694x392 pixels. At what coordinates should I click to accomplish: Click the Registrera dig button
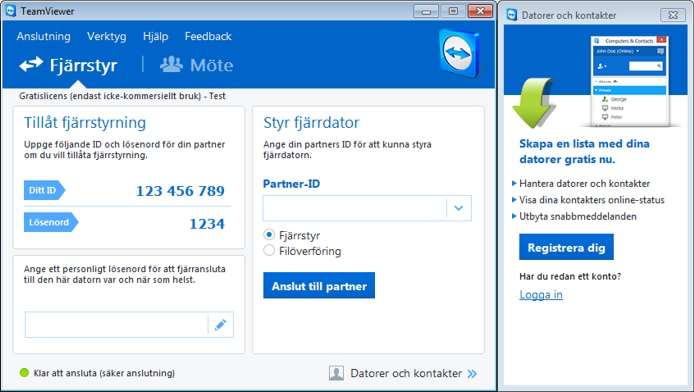coord(566,247)
